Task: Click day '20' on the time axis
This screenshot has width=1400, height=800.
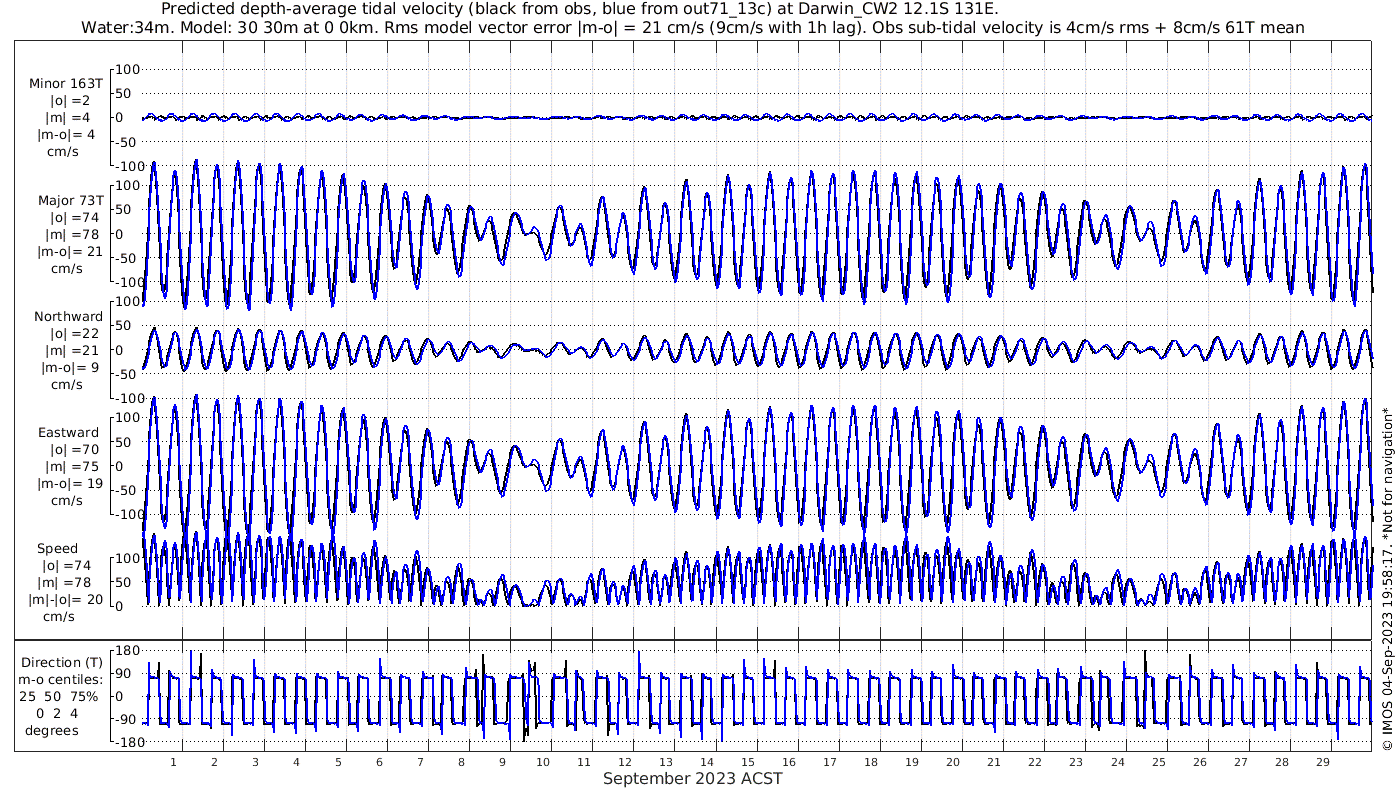Action: coord(953,762)
